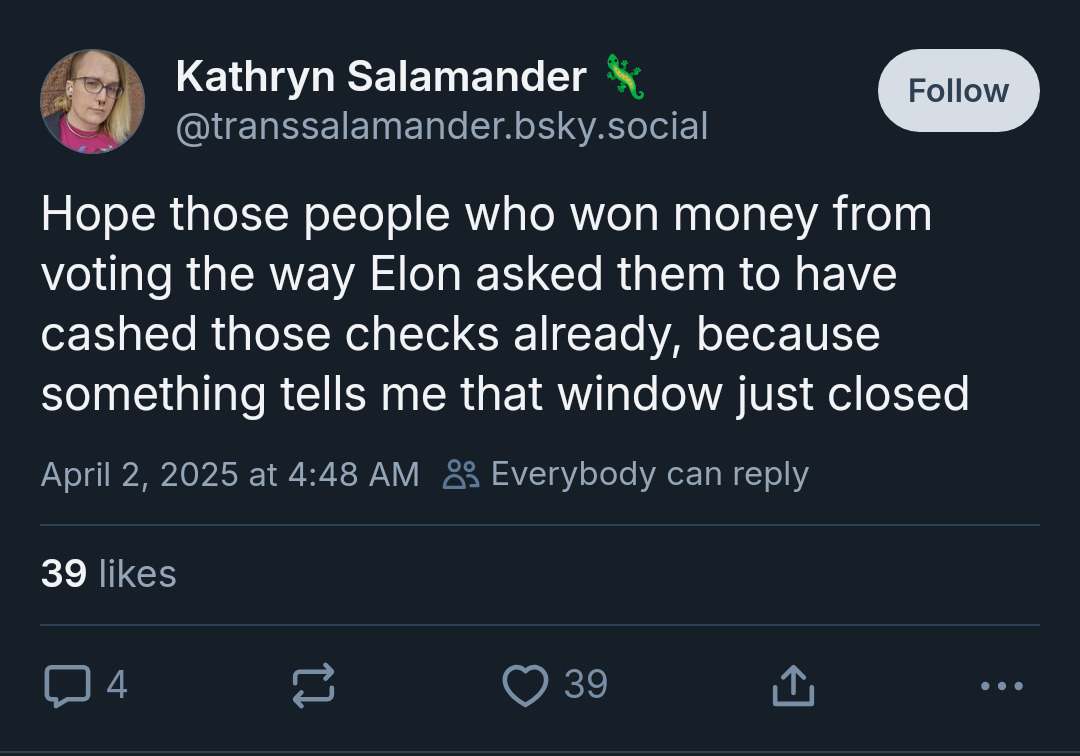This screenshot has width=1080, height=756.
Task: Click the reply count 4
Action: (x=117, y=685)
